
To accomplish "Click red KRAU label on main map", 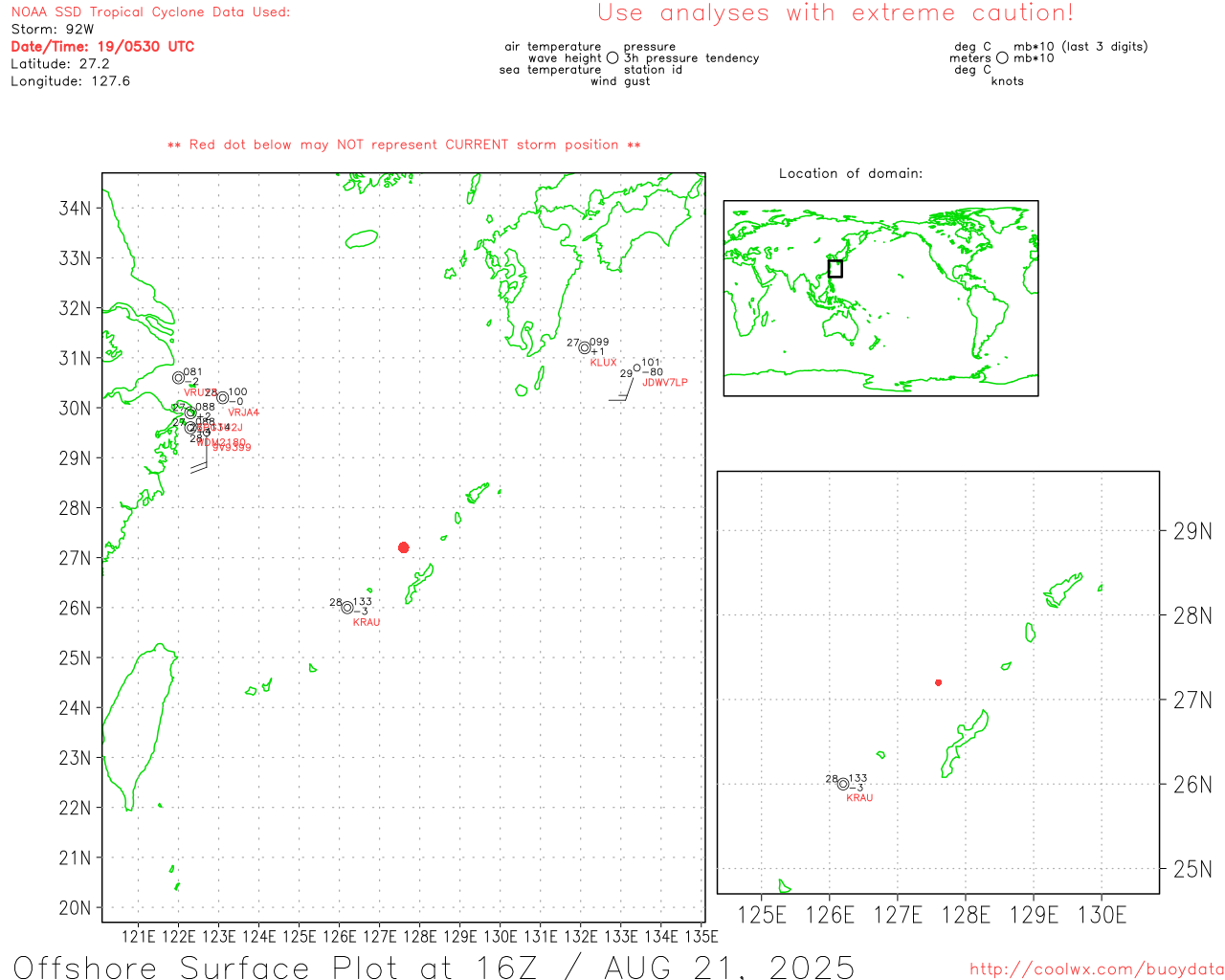I will (367, 622).
